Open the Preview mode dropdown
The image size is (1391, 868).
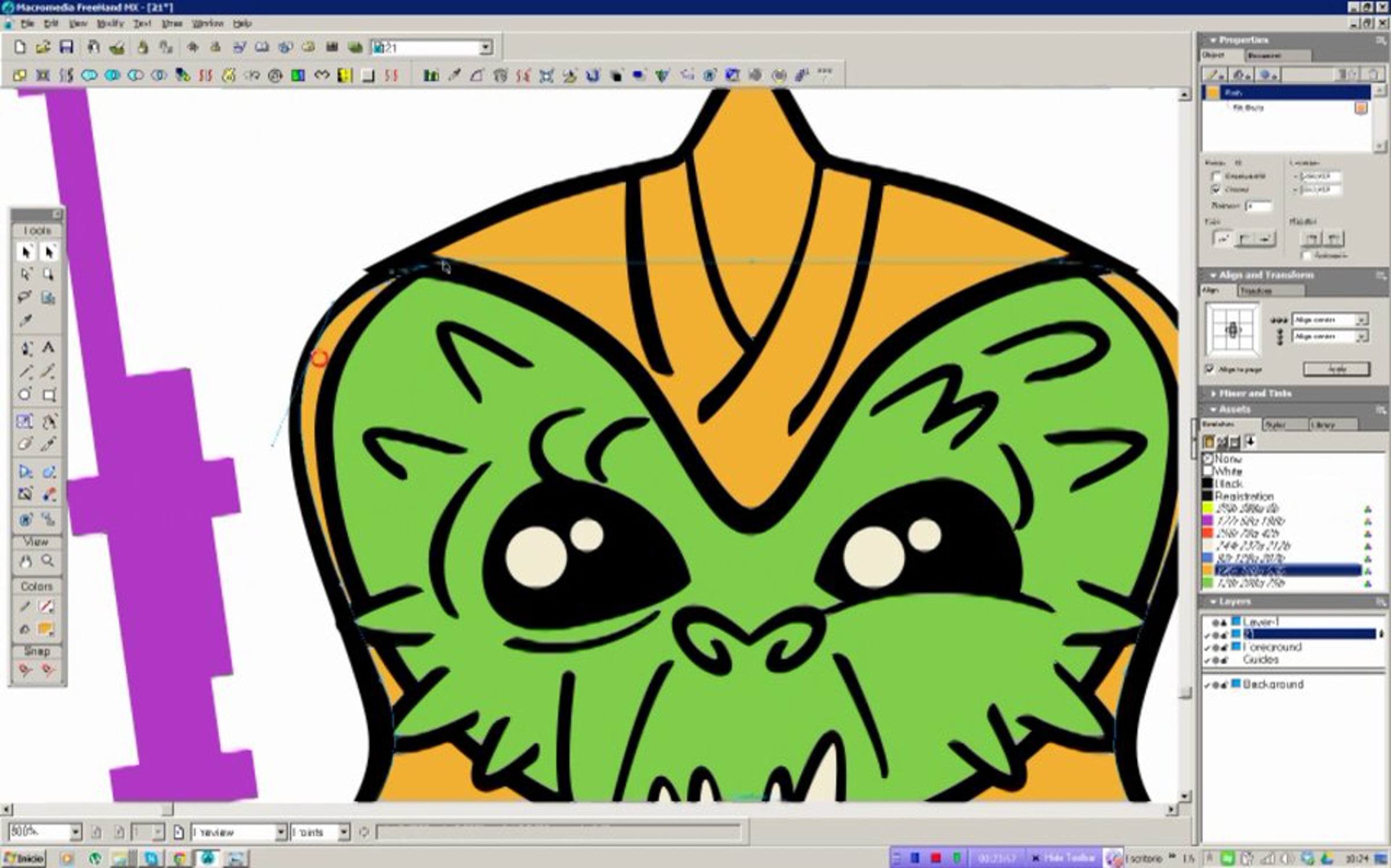281,832
